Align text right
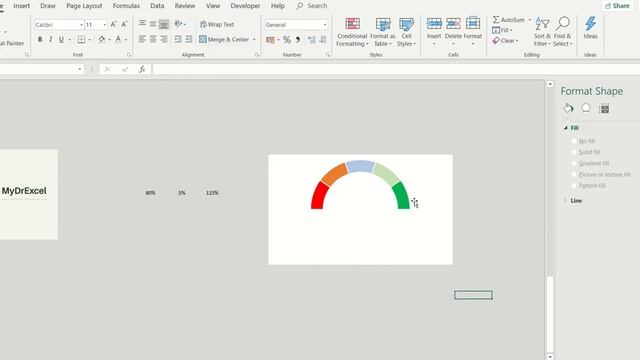The width and height of the screenshot is (640, 360). tap(164, 39)
